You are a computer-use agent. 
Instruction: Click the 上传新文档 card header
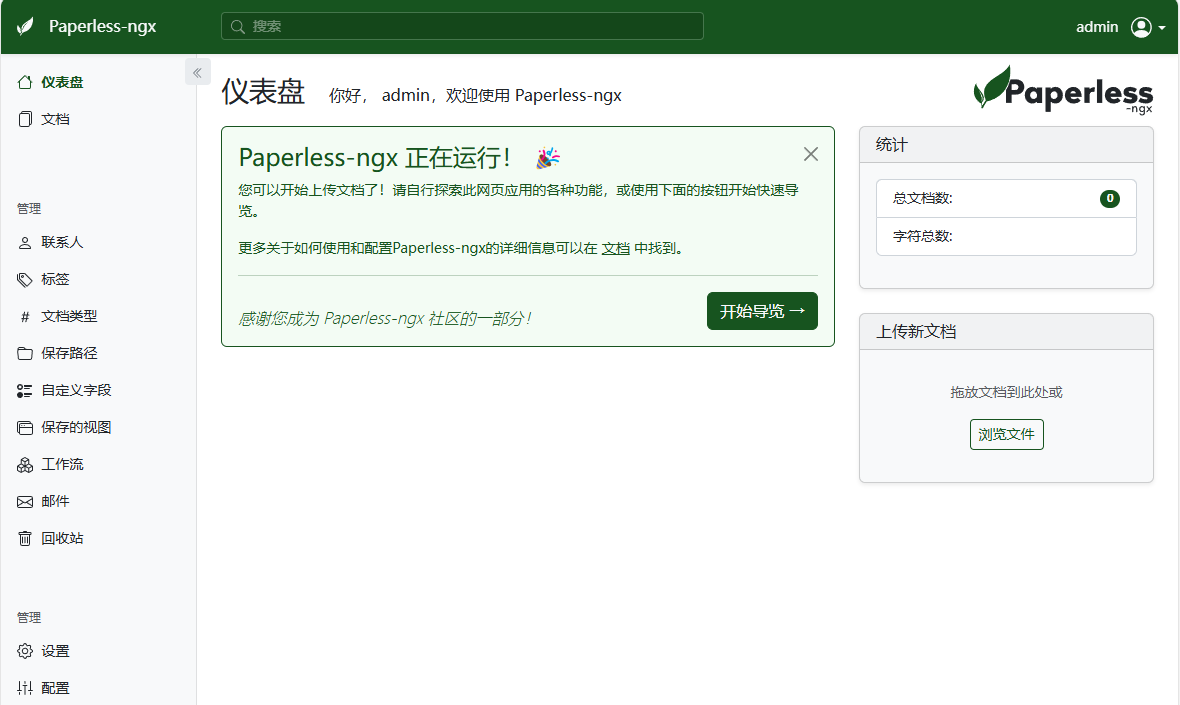[1006, 331]
